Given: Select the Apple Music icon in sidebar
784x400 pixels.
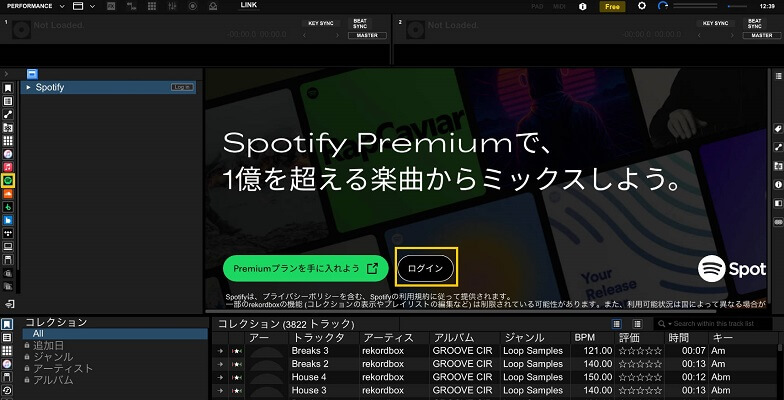Looking at the screenshot, I should pyautogui.click(x=8, y=166).
